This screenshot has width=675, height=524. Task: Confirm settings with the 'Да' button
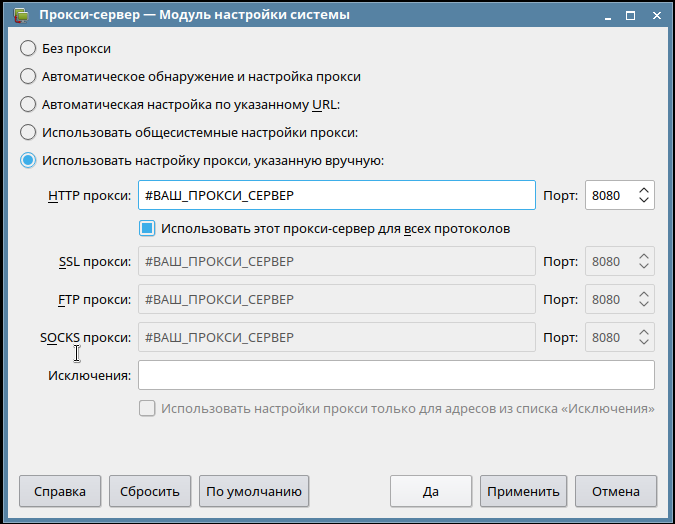431,491
